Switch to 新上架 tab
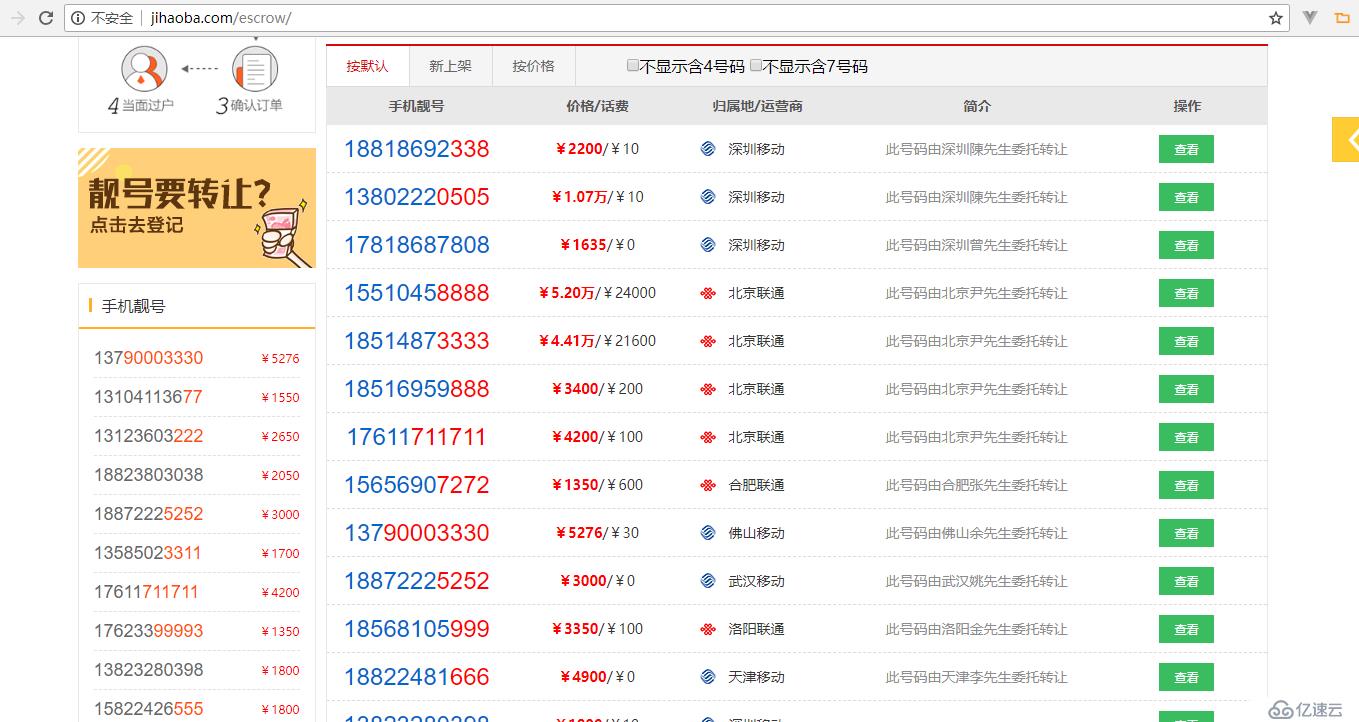The image size is (1359, 722). [450, 66]
